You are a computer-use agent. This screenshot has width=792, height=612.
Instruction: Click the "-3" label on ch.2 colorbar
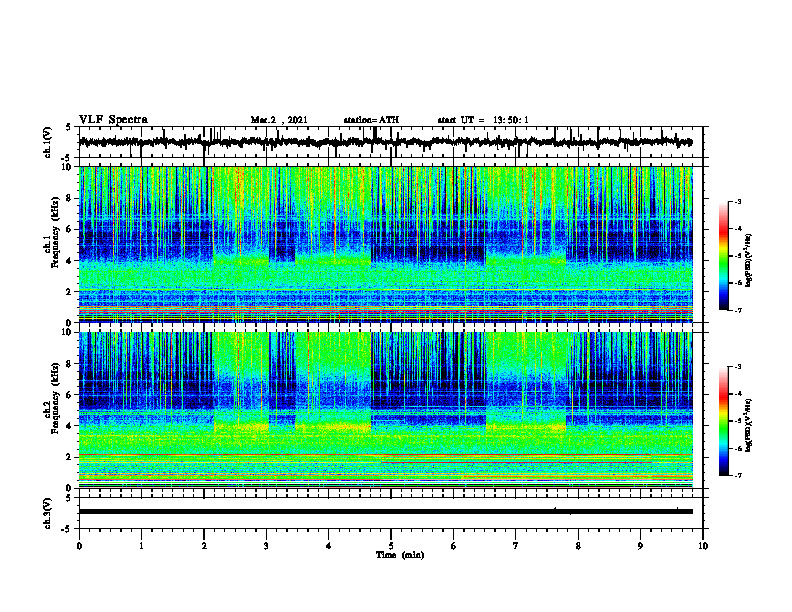(738, 367)
